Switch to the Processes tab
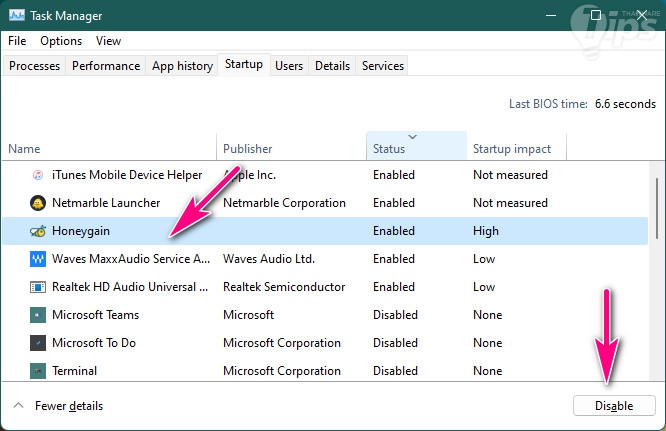 34,66
